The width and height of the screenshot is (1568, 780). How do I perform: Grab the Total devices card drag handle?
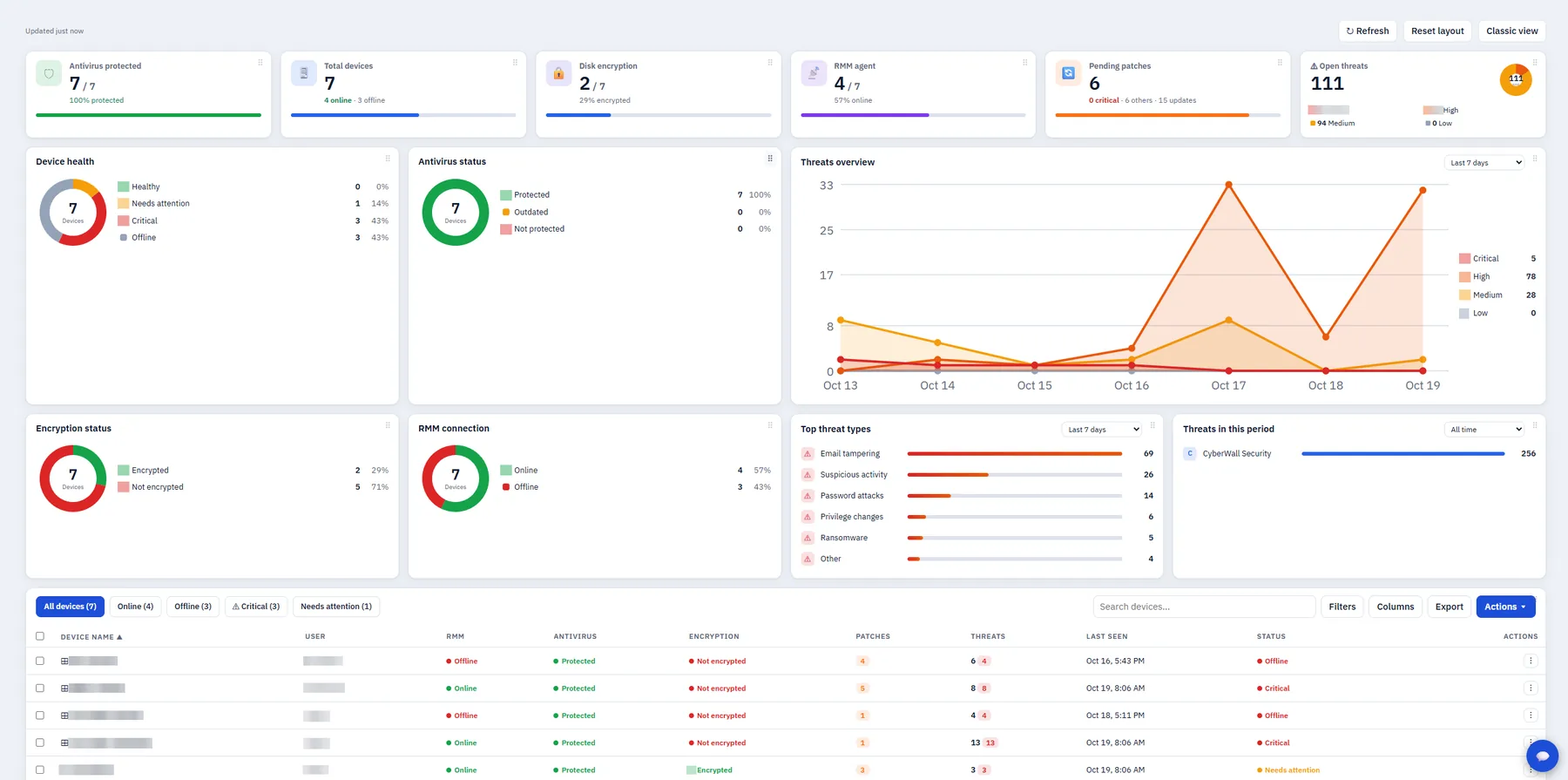(x=515, y=63)
